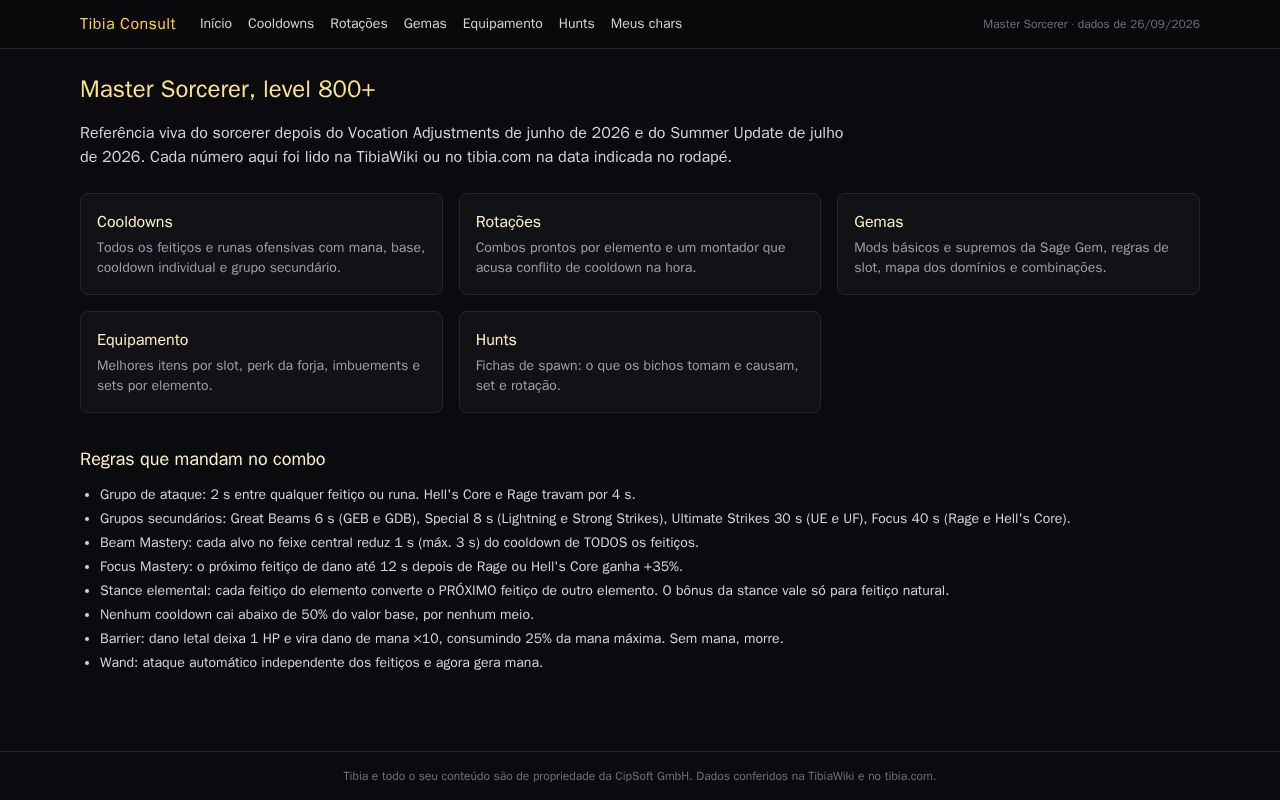Screen dimensions: 1280x800
Task: Open Equipamento in the top navigation
Action: coord(503,24)
